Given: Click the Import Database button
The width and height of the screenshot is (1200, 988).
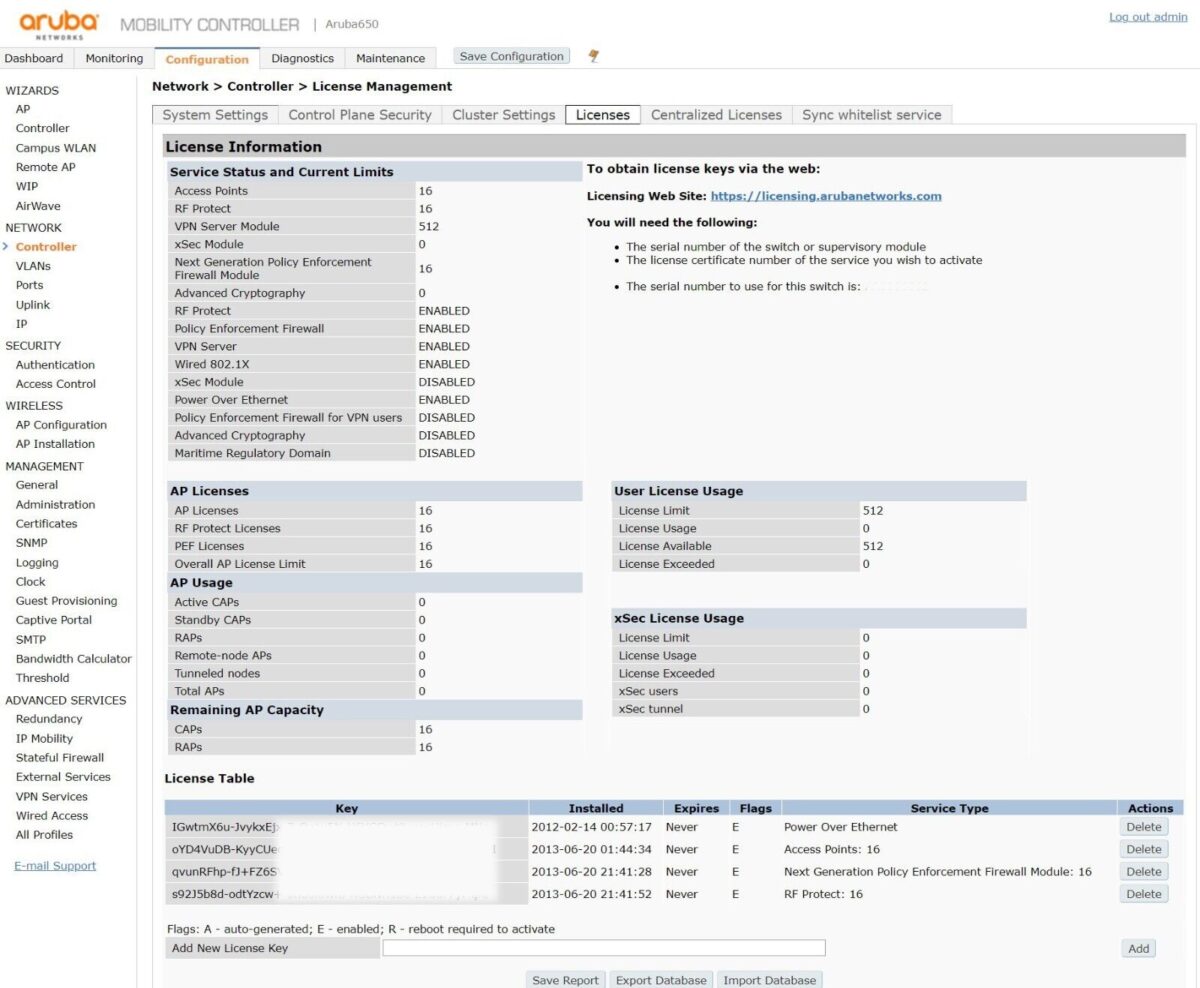Looking at the screenshot, I should pos(769,980).
